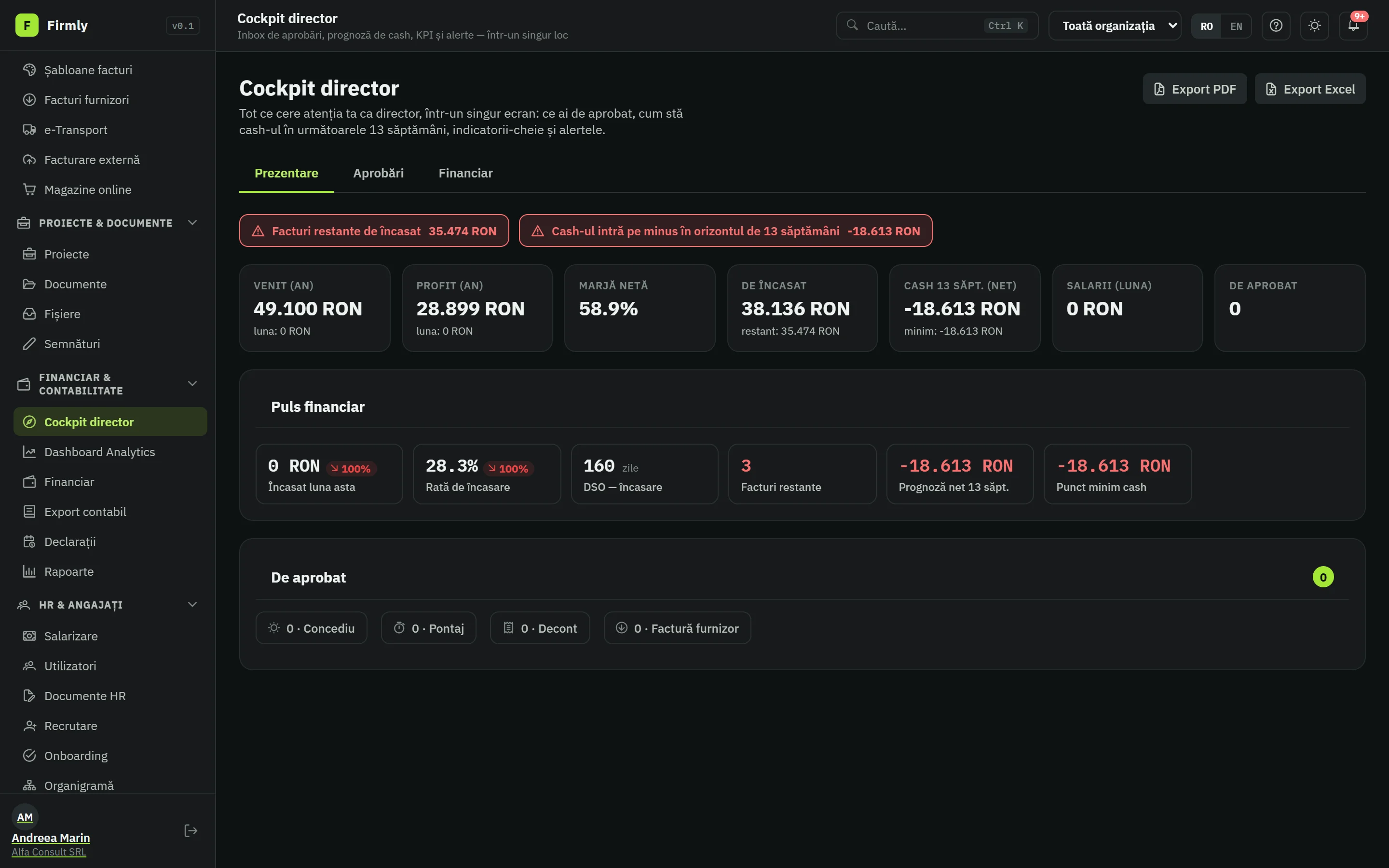Open the notifications bell

click(1353, 26)
